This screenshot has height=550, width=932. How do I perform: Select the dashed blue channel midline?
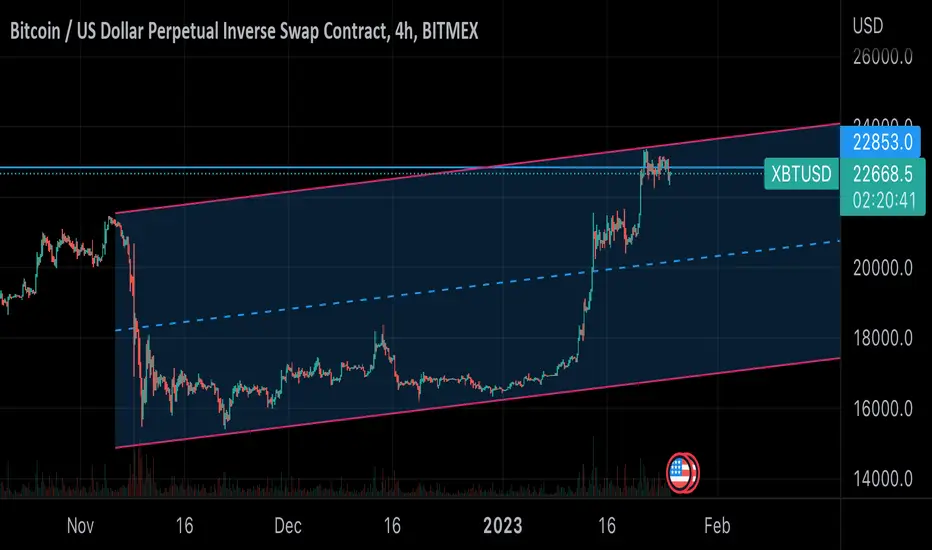[476, 286]
